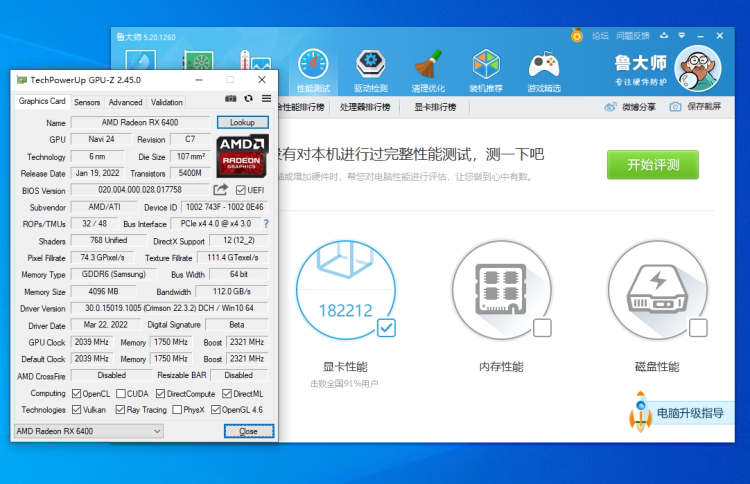Viewport: 750px width, 484px height.
Task: Open 处理器排行榜 tab
Action: (365, 107)
